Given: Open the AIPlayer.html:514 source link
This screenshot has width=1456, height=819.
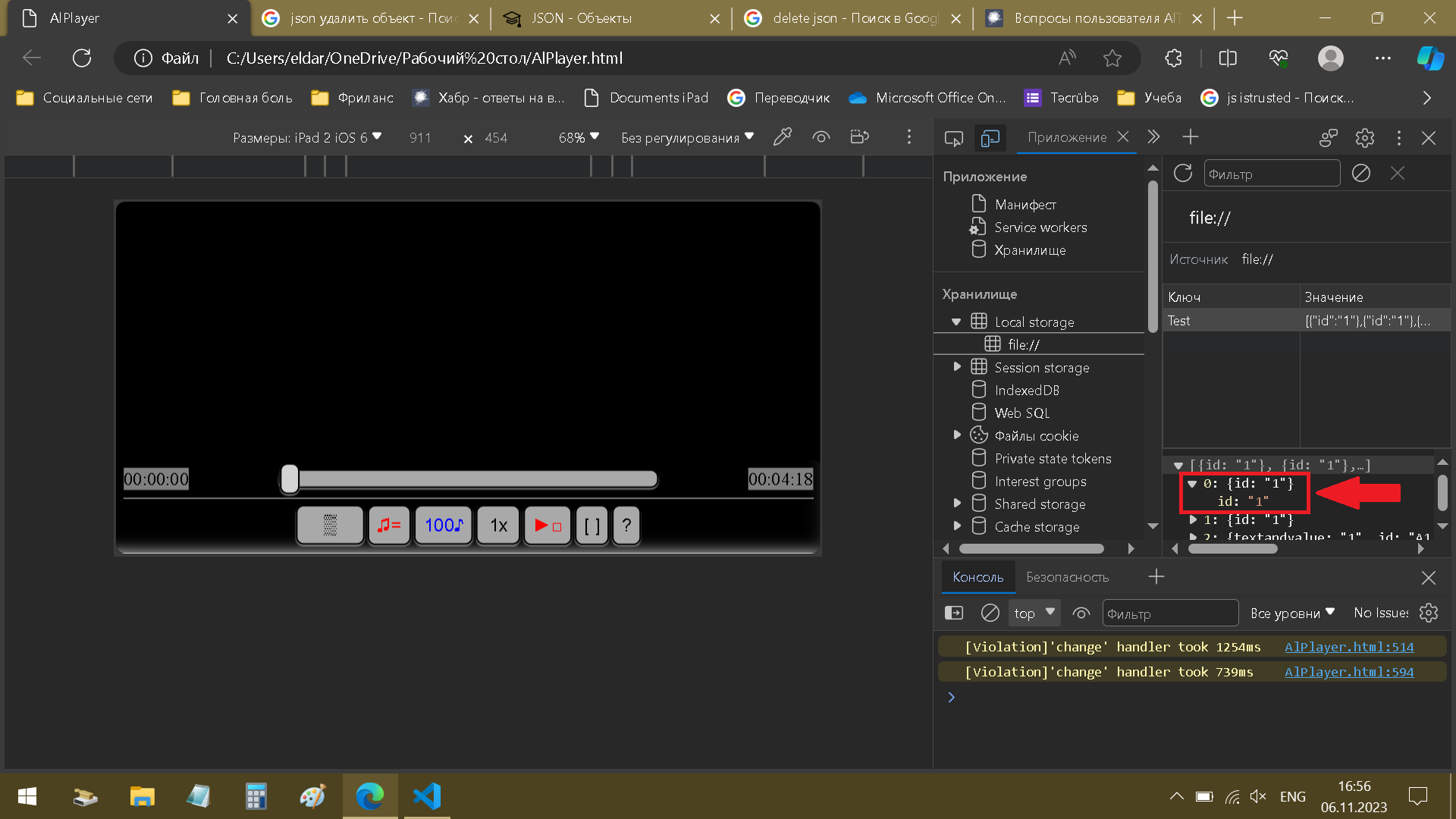Looking at the screenshot, I should (1348, 647).
